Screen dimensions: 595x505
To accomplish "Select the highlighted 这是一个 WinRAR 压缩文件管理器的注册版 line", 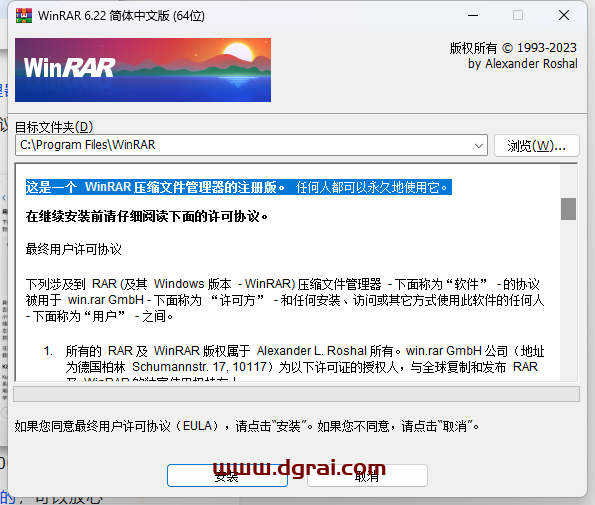I will [x=239, y=187].
